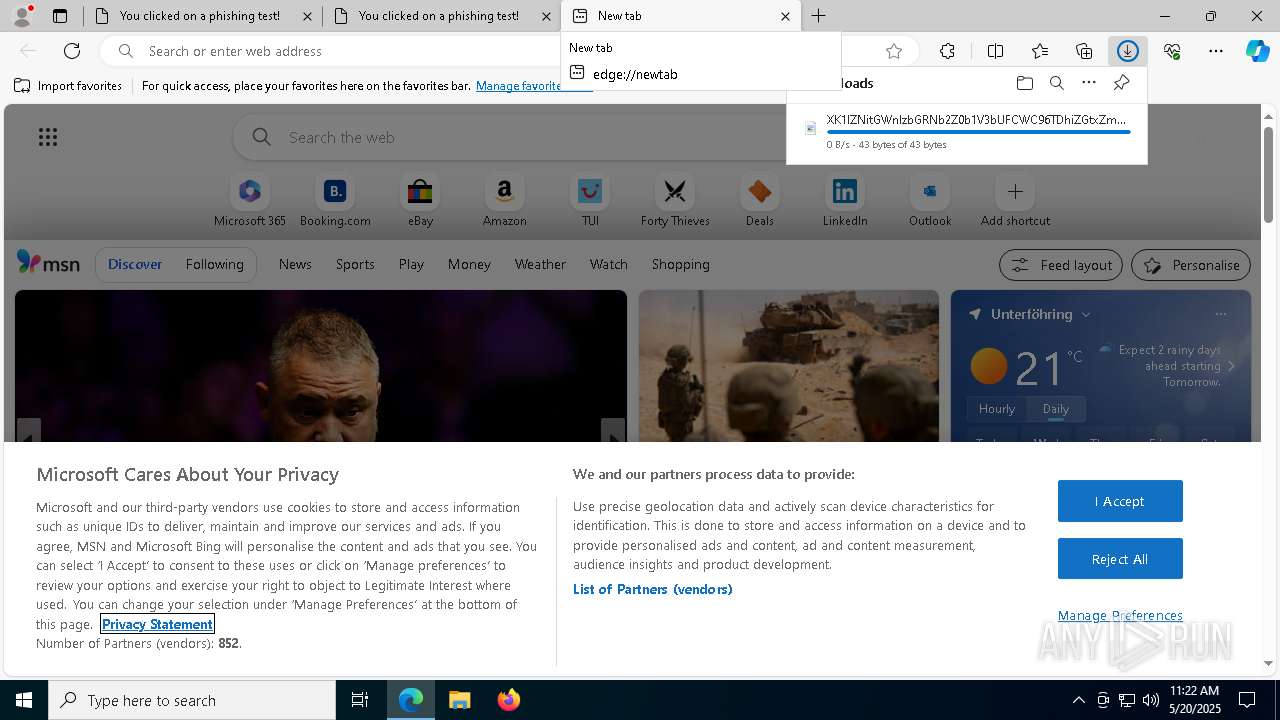Viewport: 1280px width, 720px height.
Task: Open the Favorites list icon
Action: (1040, 51)
